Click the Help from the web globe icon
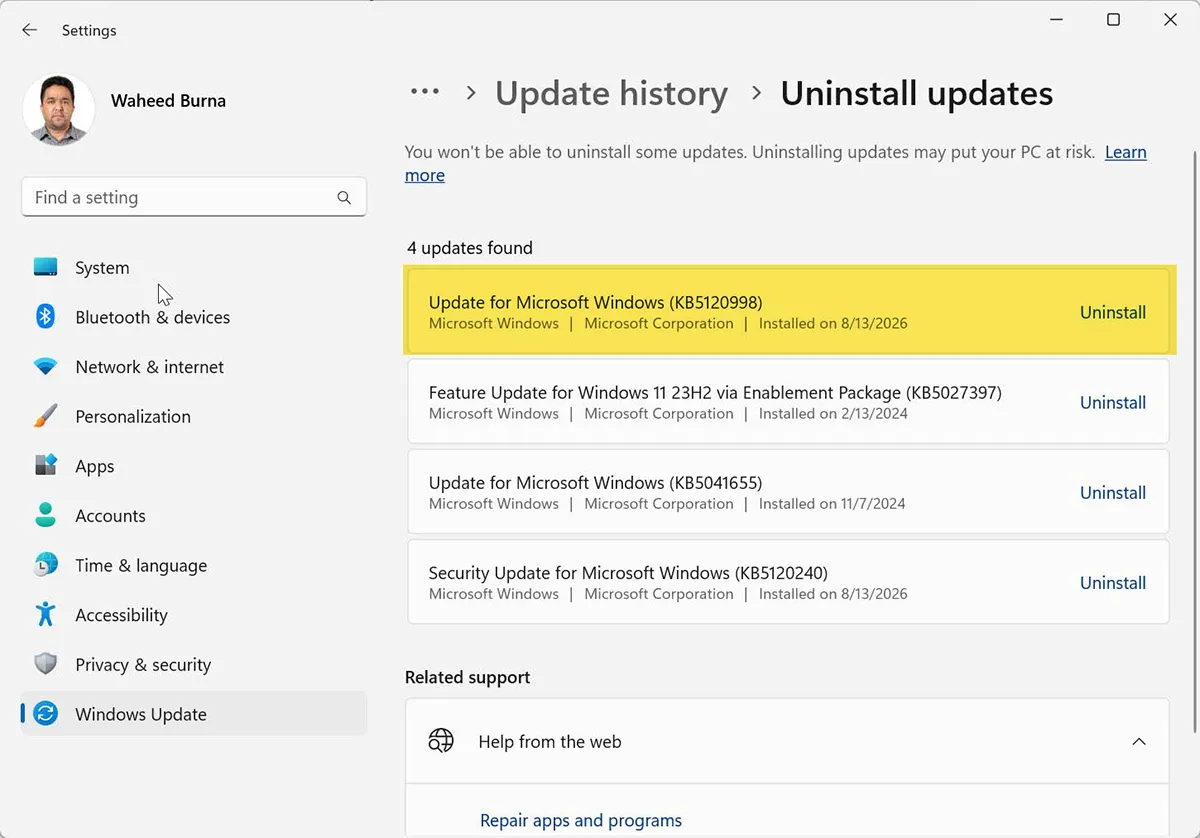Screen dimensions: 1200x838 (441, 741)
